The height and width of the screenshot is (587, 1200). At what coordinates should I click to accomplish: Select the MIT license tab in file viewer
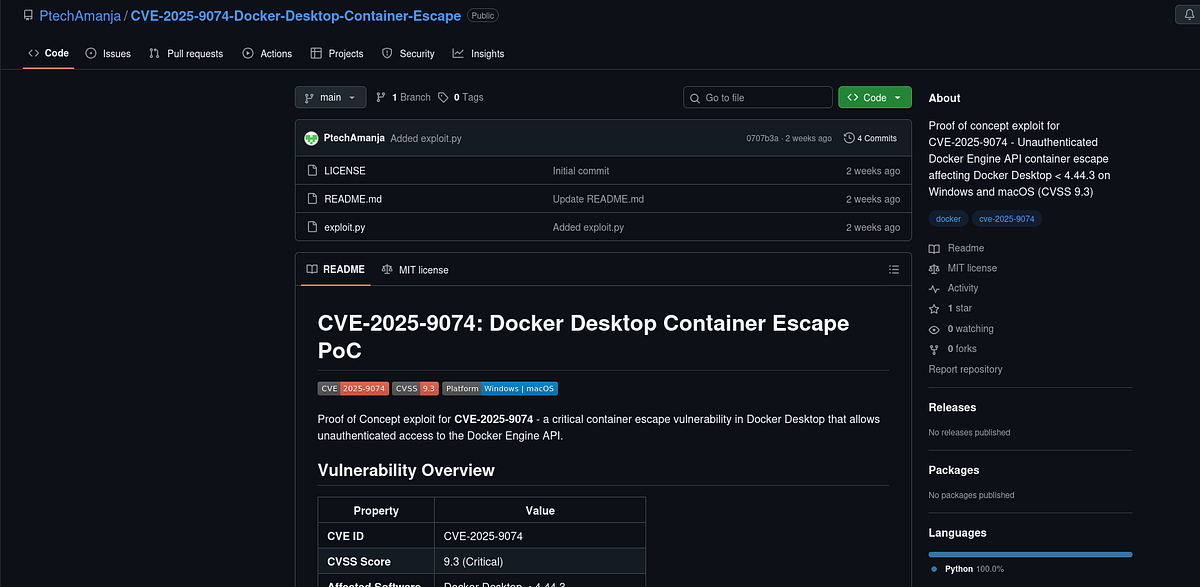pos(415,270)
